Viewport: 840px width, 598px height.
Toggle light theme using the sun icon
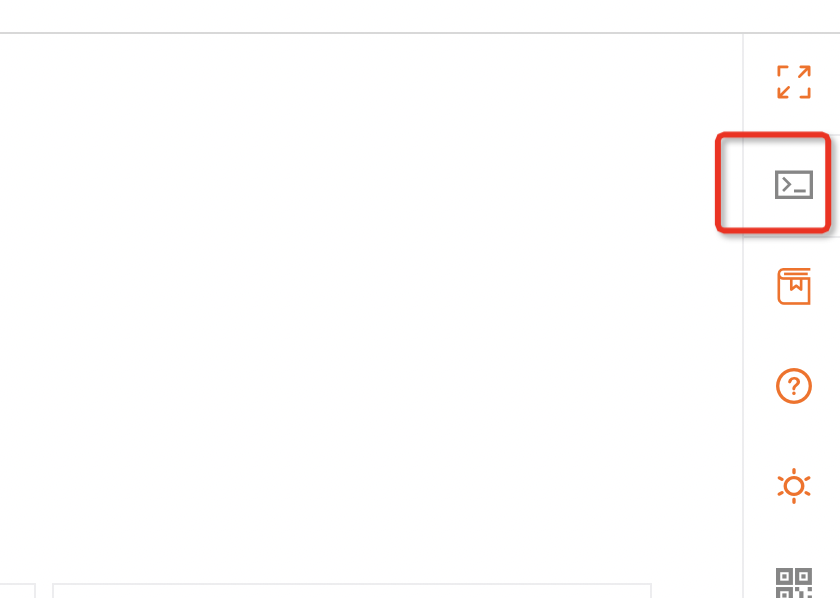pos(793,486)
